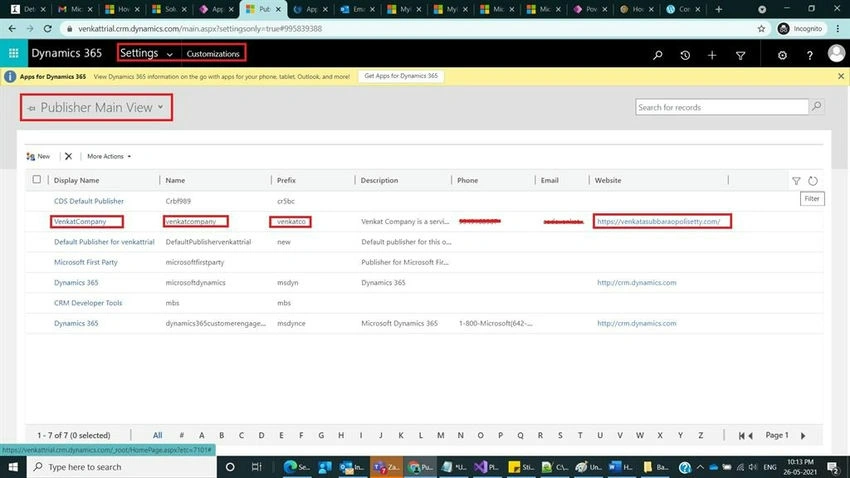Focus the Search for records field
Image resolution: width=850 pixels, height=478 pixels.
[x=722, y=107]
